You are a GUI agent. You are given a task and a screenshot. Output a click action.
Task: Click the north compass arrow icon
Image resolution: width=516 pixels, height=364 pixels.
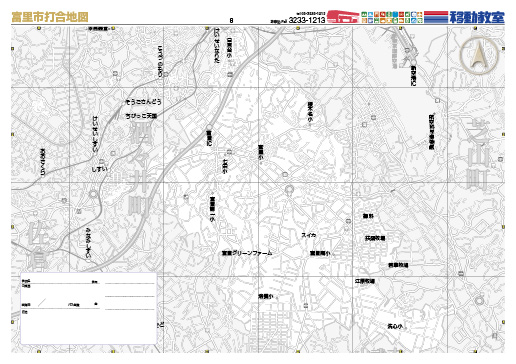(x=479, y=55)
